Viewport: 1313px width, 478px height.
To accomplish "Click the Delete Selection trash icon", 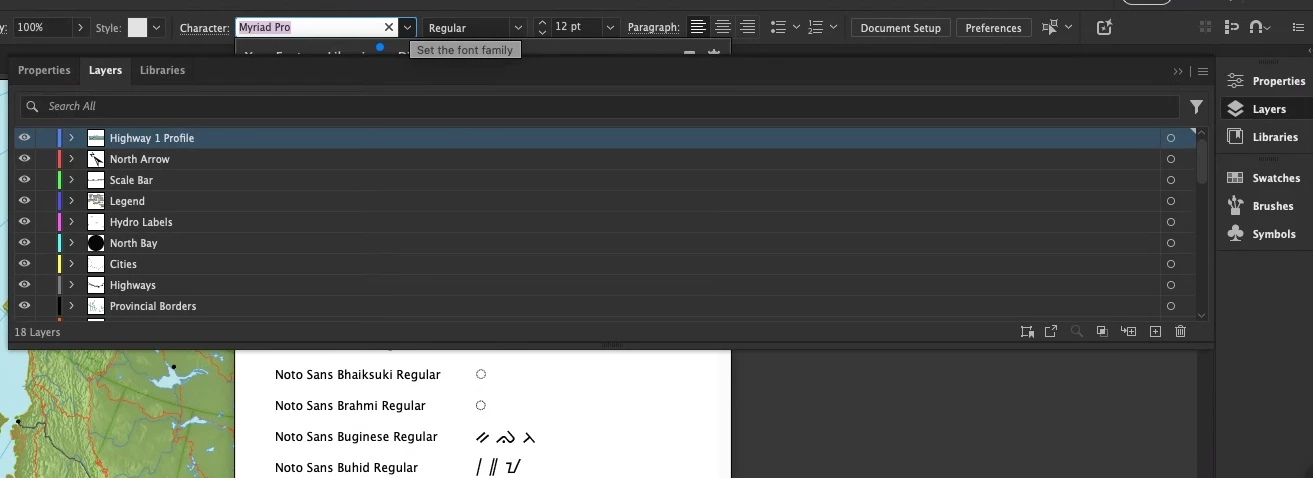I will [x=1181, y=331].
